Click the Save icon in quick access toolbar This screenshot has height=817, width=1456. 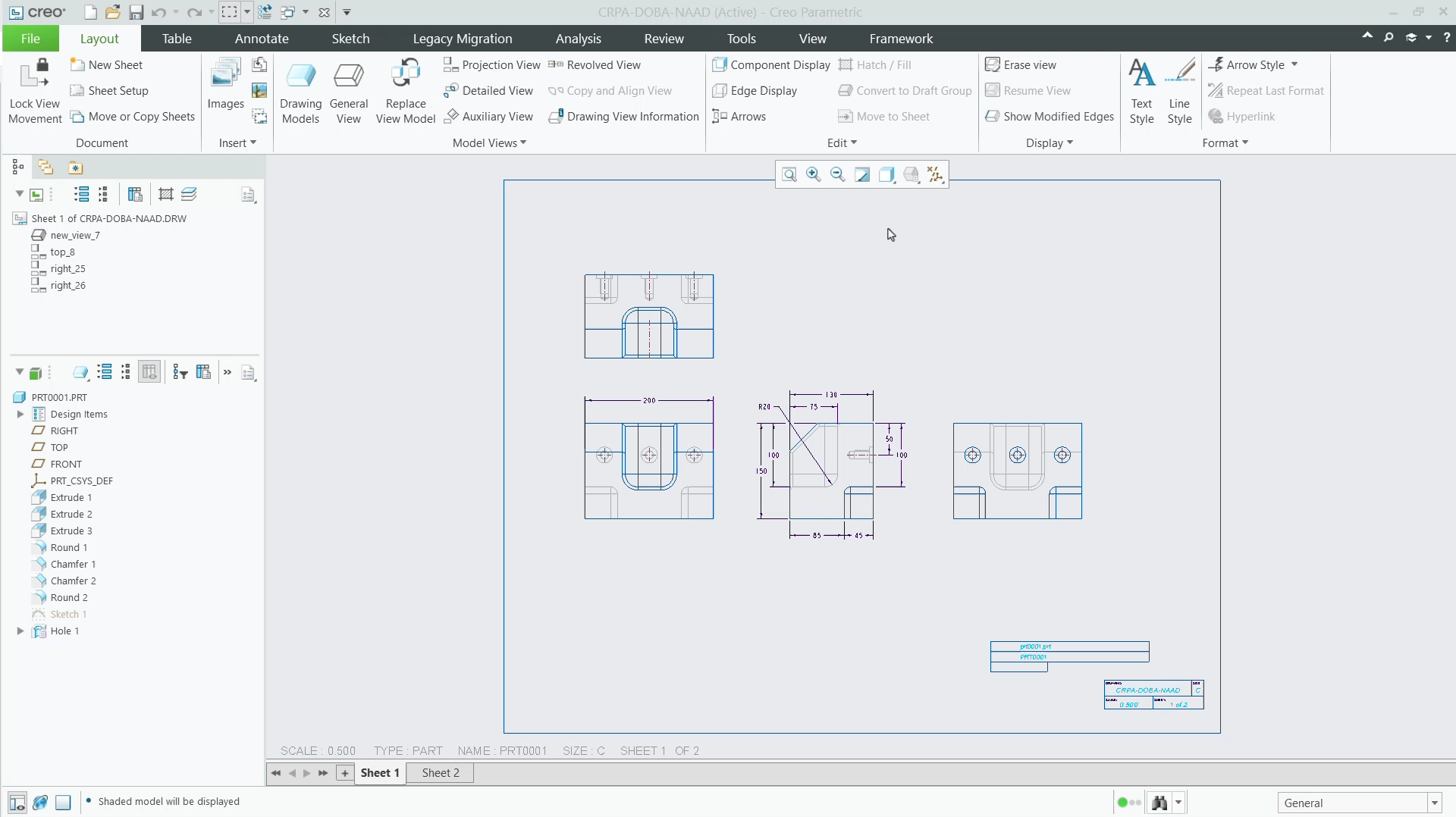[136, 12]
